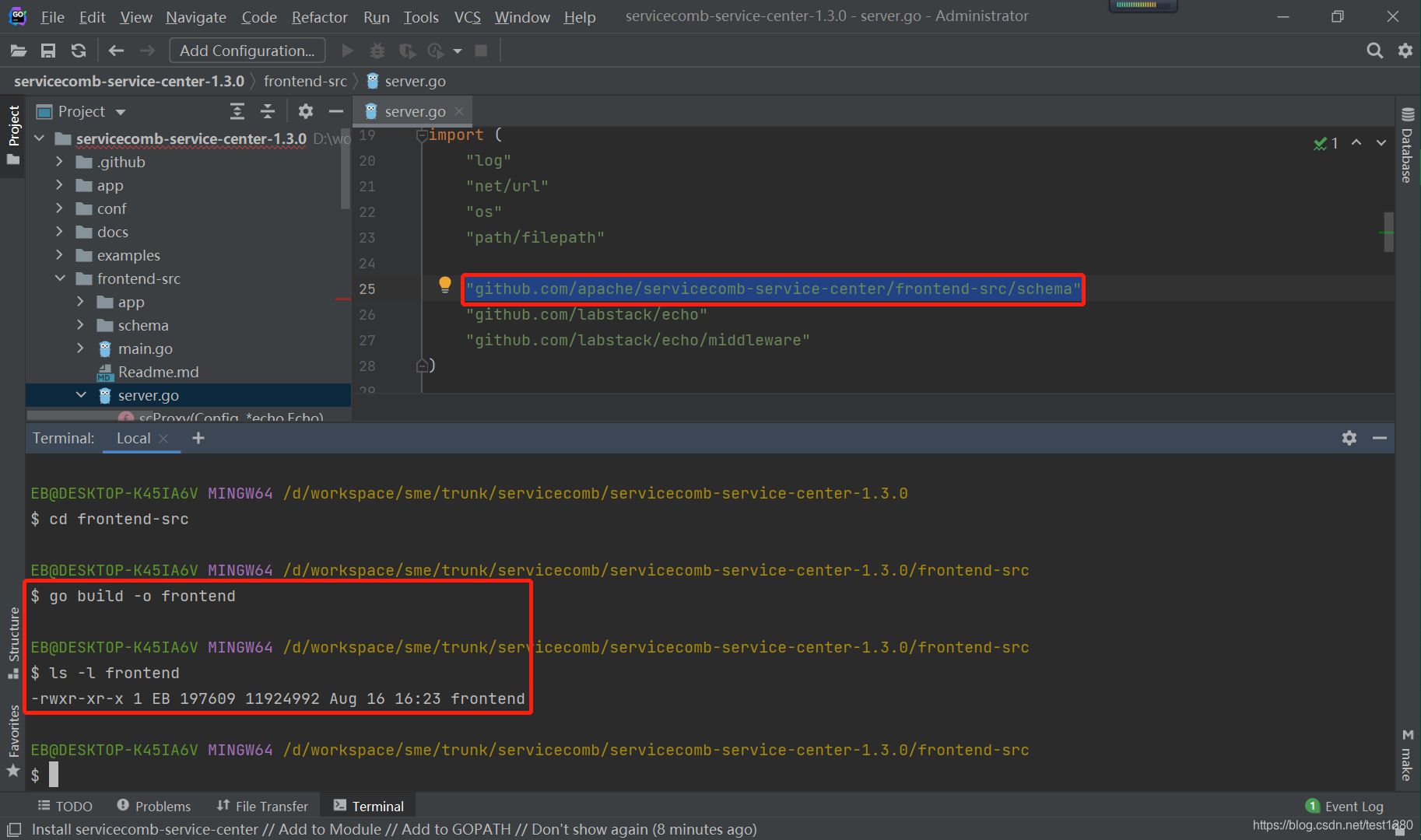This screenshot has width=1421, height=840.
Task: Open the Event Log
Action: tap(1344, 806)
